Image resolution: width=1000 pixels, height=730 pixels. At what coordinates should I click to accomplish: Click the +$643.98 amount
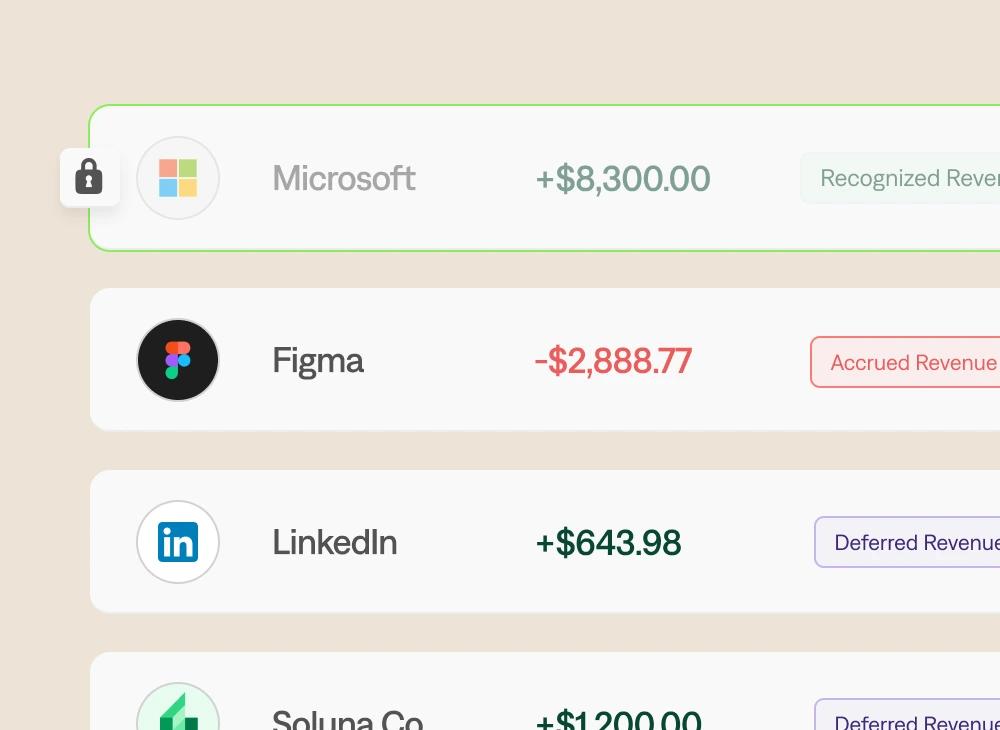[x=608, y=542]
